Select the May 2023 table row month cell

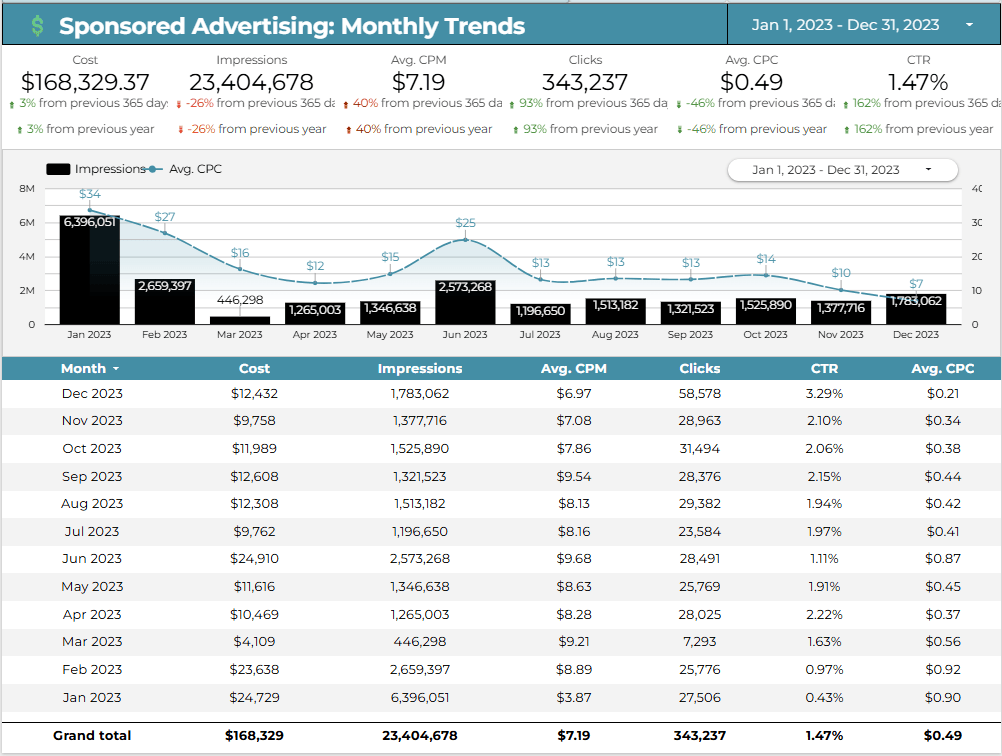click(92, 587)
